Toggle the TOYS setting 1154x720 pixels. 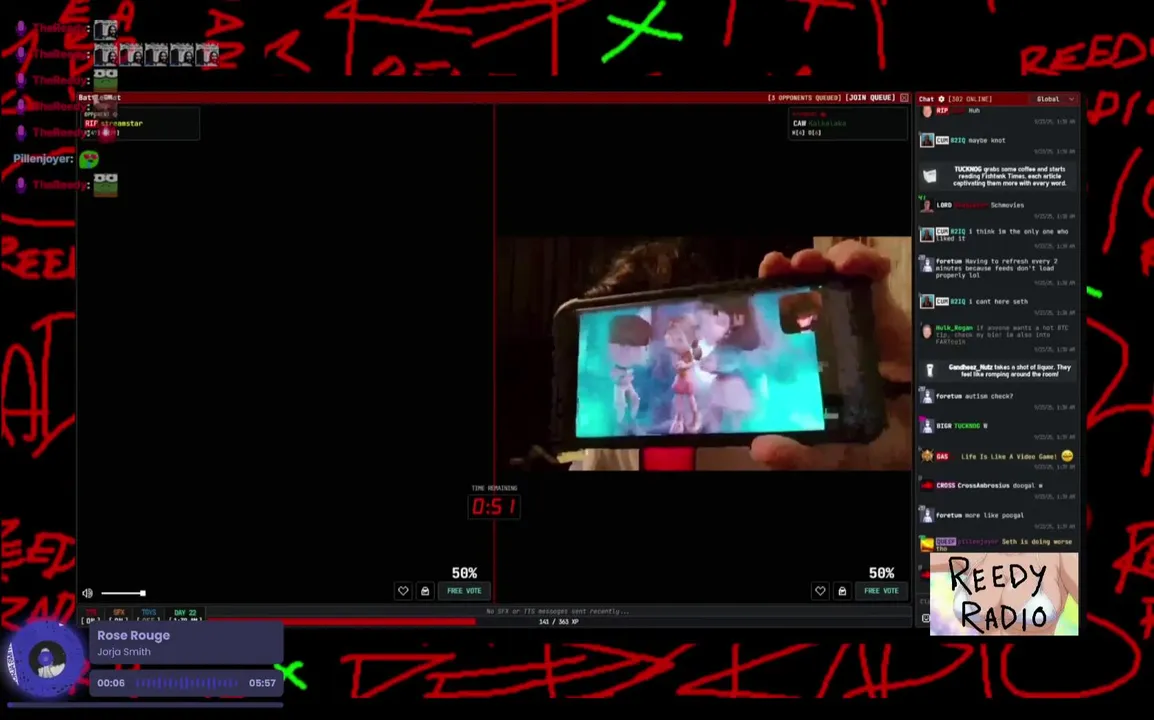coord(149,615)
